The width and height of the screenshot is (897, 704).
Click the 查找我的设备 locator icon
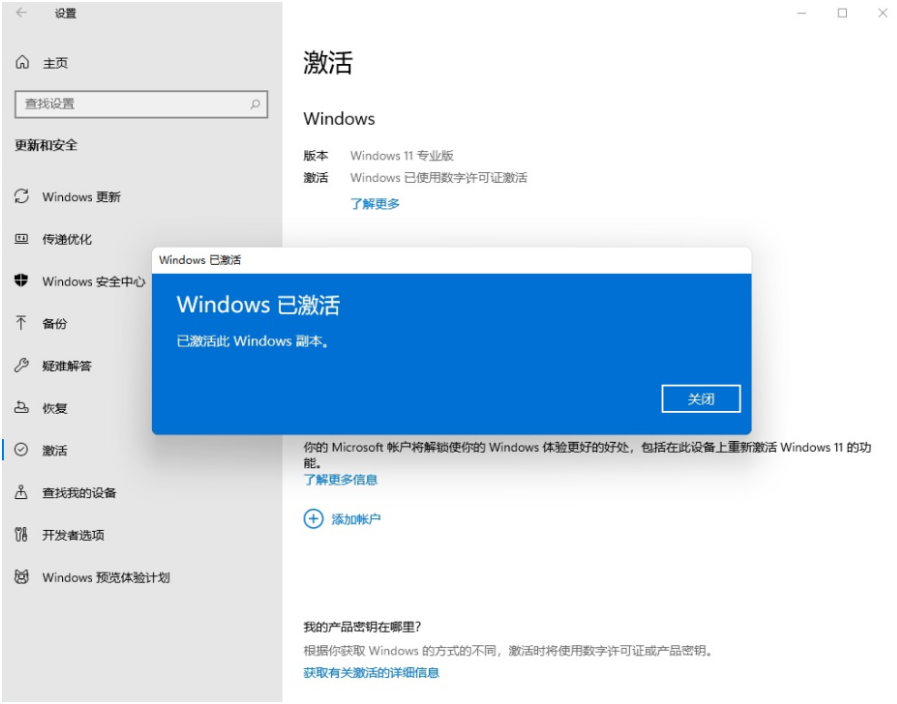pos(22,492)
